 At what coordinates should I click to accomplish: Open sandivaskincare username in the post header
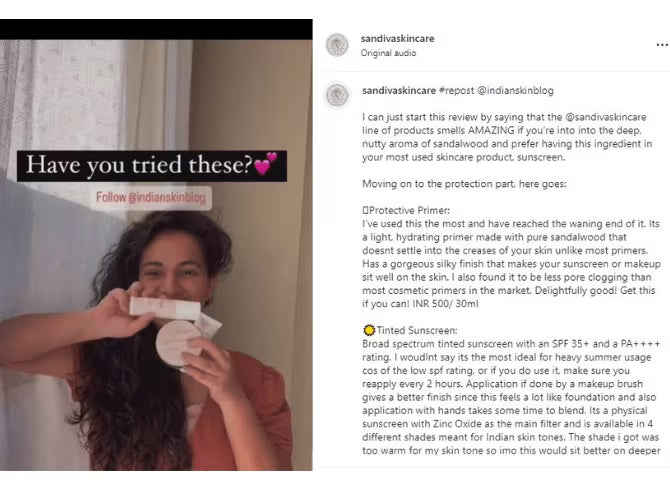397,38
